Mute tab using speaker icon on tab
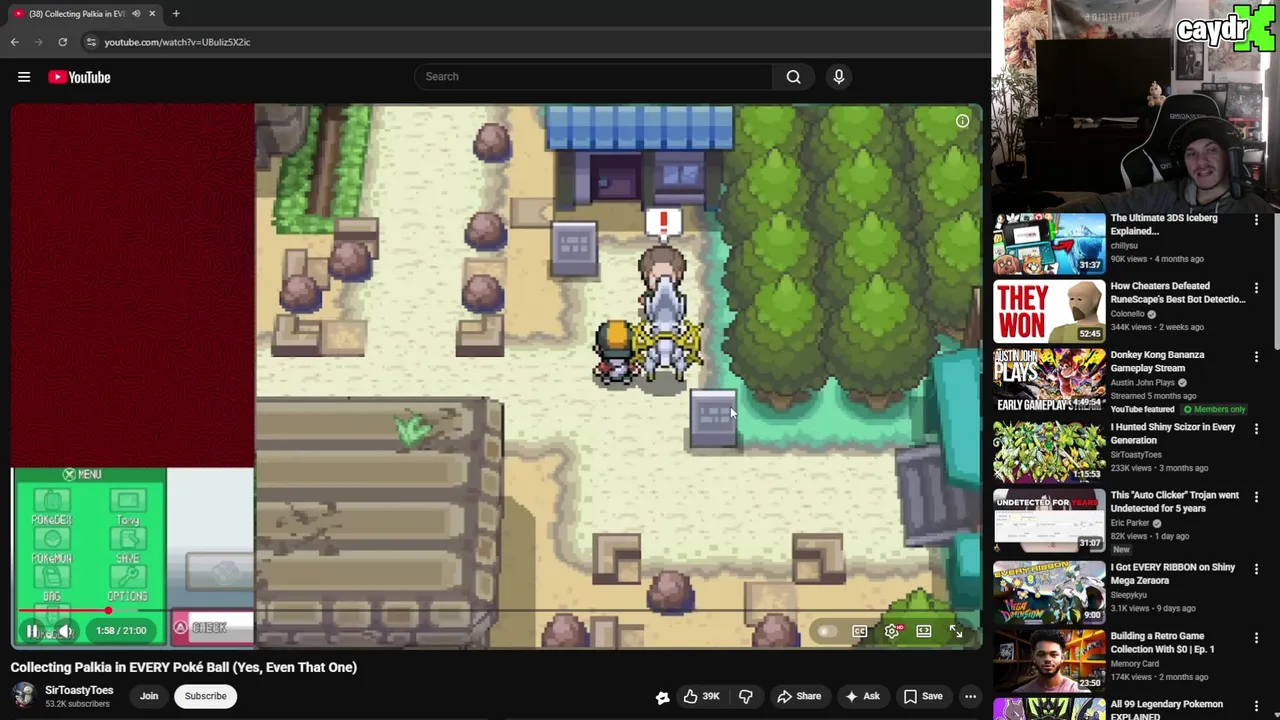 (x=136, y=14)
